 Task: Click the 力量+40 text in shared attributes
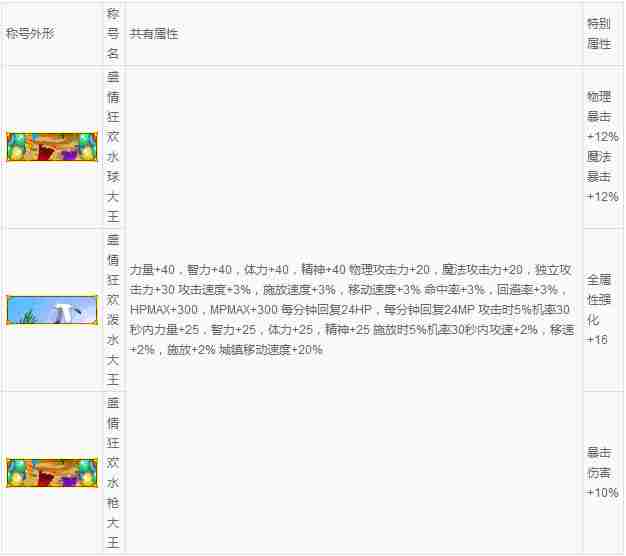(x=152, y=270)
